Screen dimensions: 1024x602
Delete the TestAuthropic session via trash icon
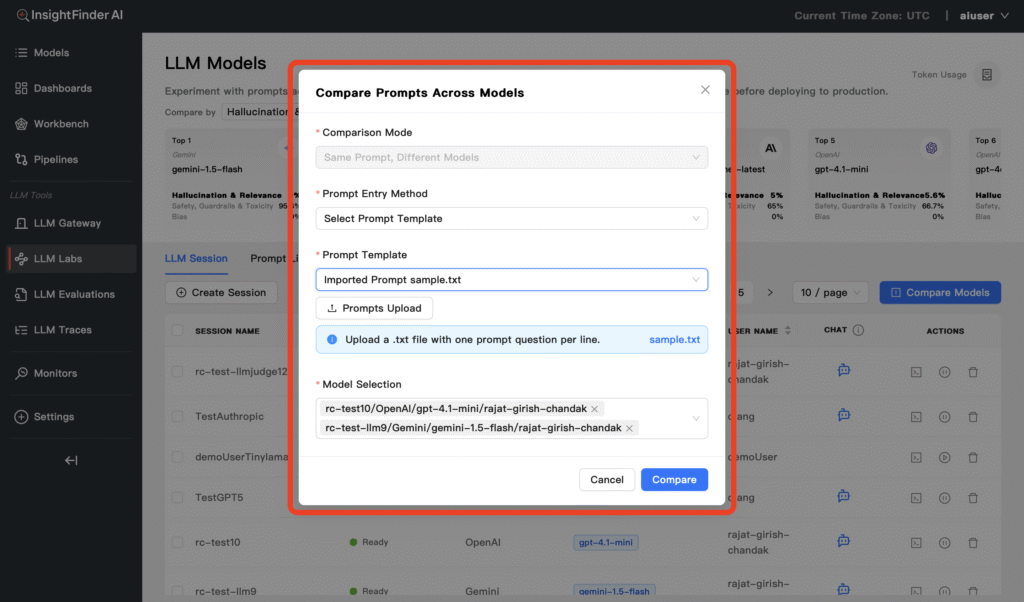pyautogui.click(x=972, y=414)
